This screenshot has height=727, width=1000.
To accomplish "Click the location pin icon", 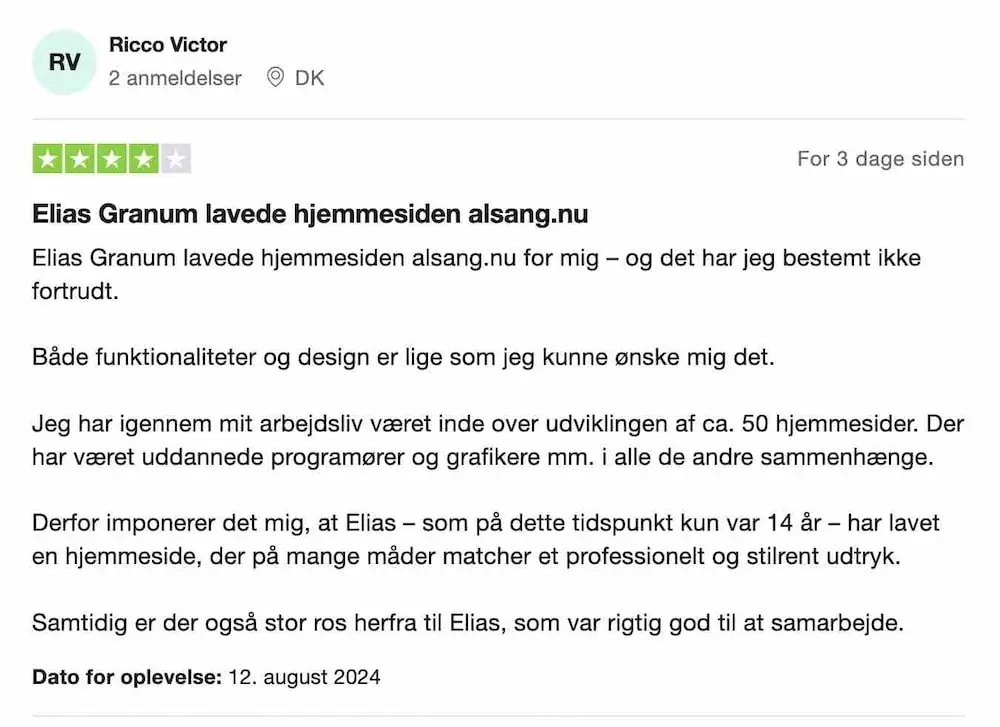I will (275, 77).
